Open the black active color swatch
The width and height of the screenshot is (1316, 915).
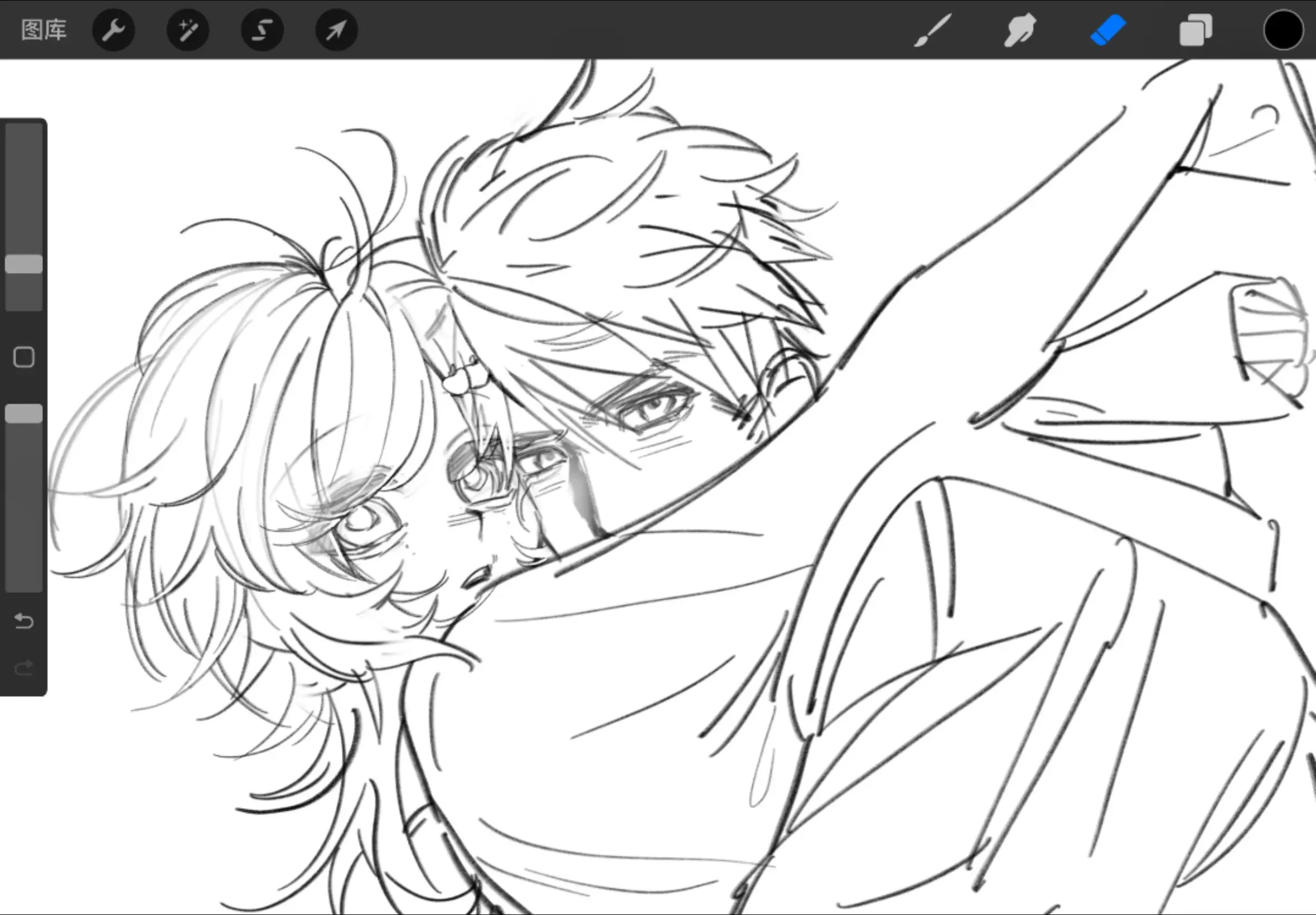point(1283,30)
